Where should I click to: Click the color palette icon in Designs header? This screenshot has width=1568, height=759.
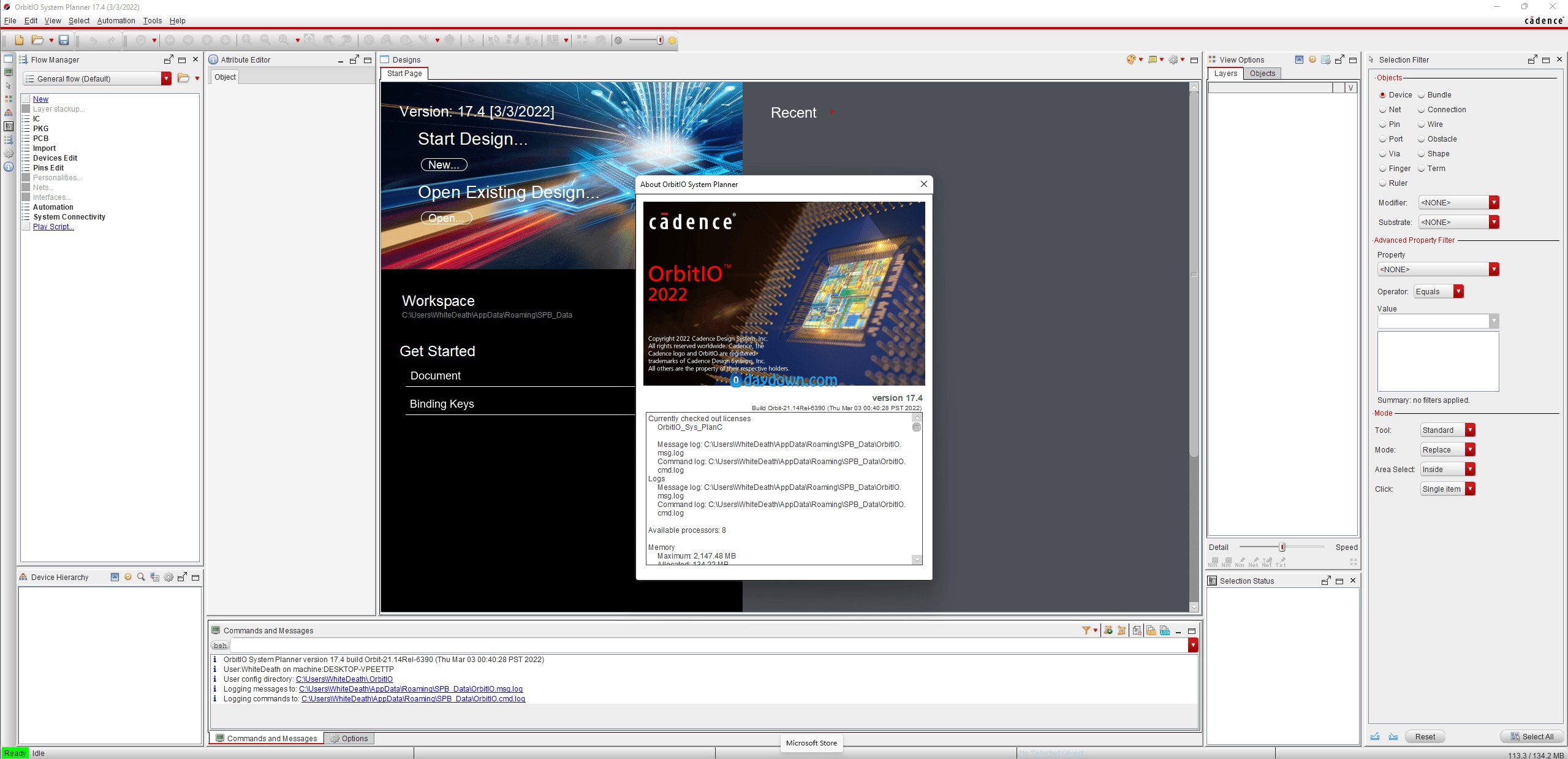pos(1131,59)
